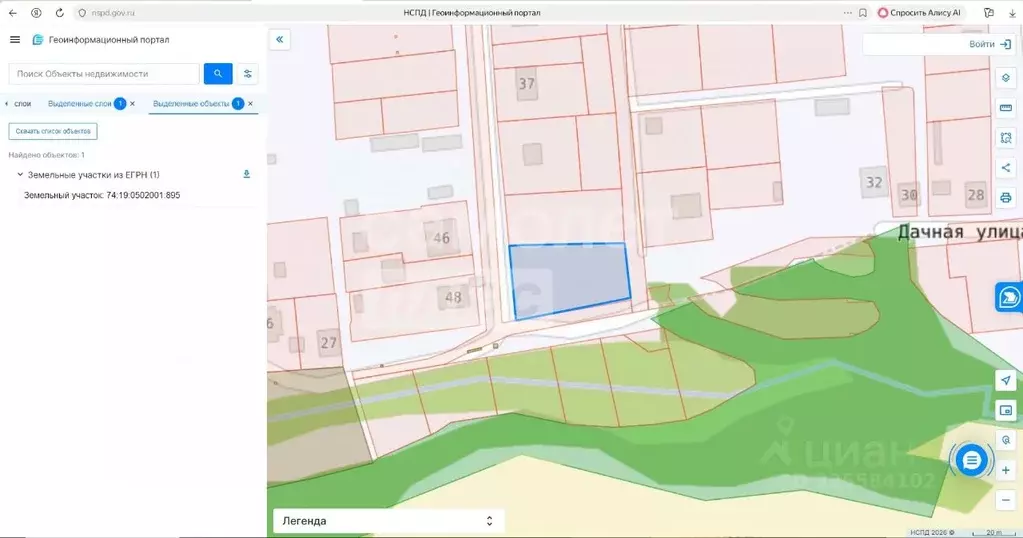Collapse the left sidebar panel
The width and height of the screenshot is (1023, 538).
point(280,39)
